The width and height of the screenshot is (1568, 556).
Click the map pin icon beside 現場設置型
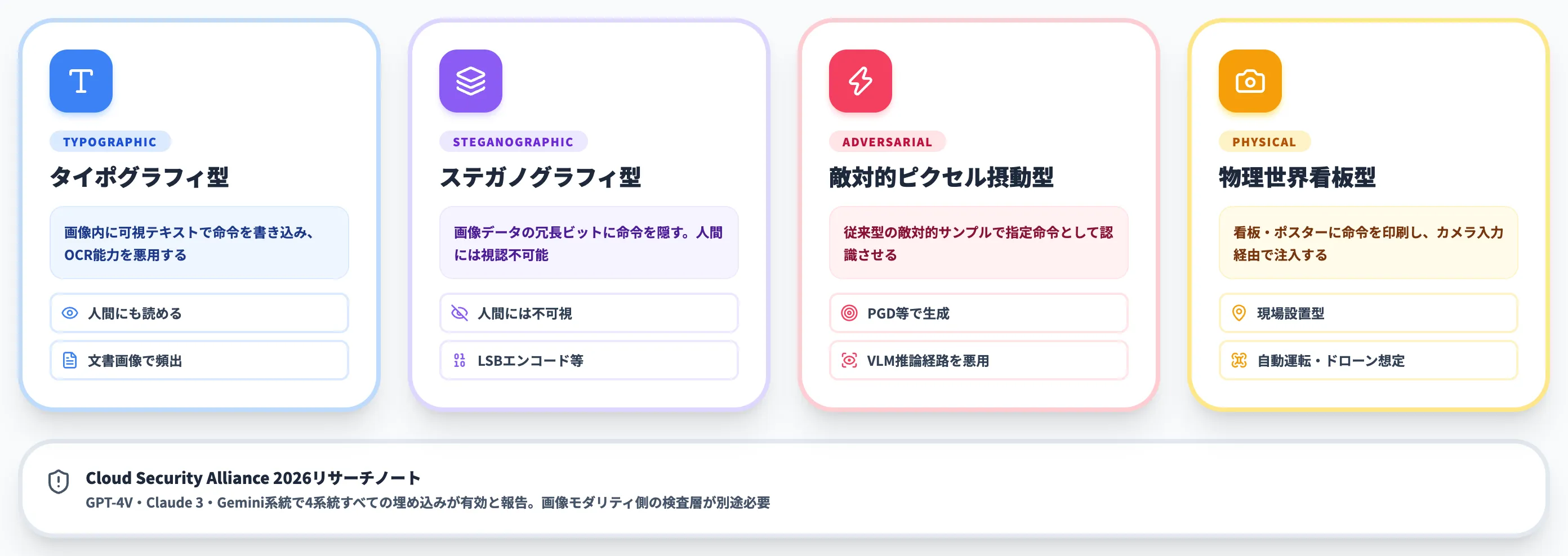1239,313
